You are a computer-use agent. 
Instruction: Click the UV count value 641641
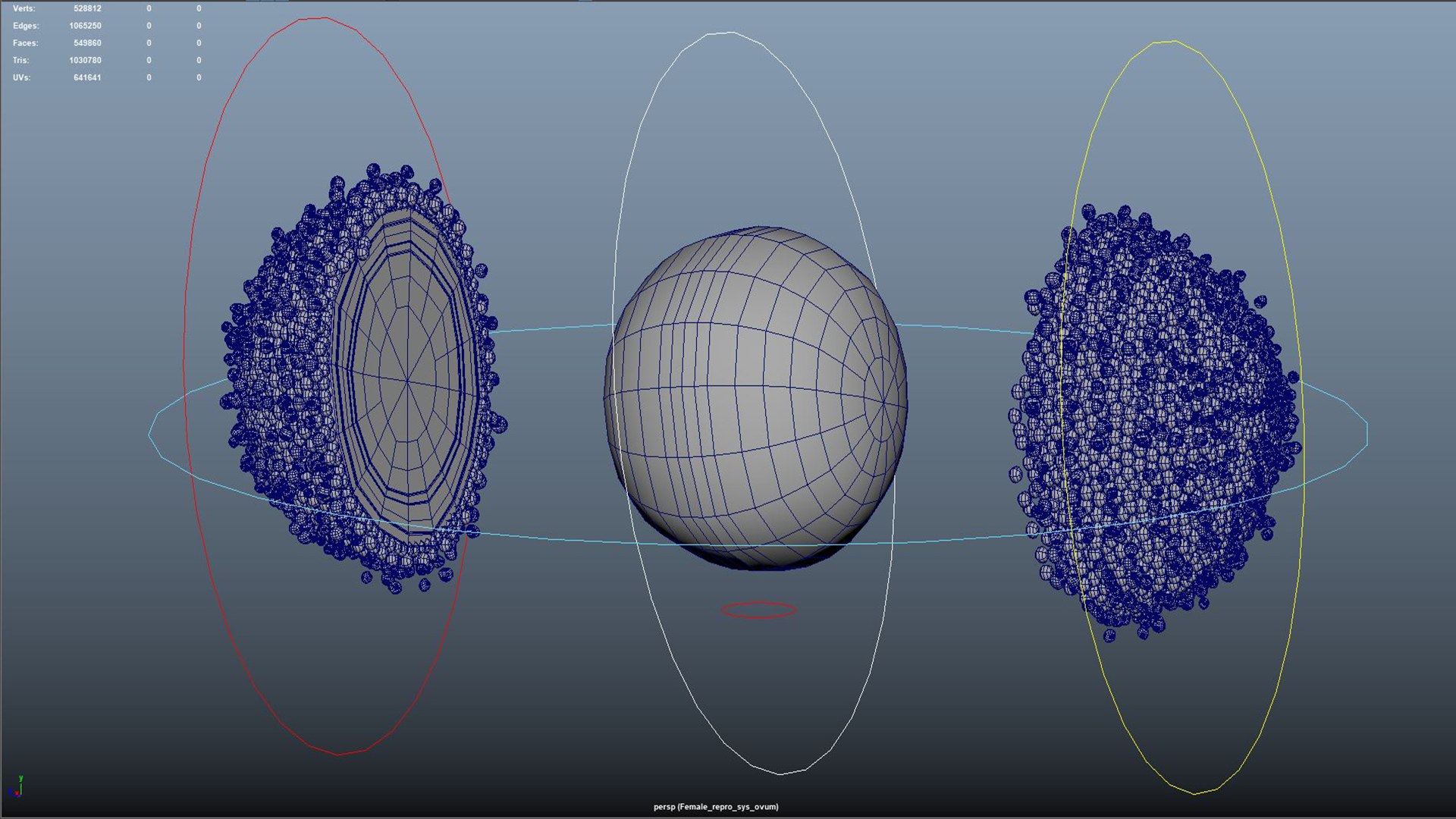point(87,77)
